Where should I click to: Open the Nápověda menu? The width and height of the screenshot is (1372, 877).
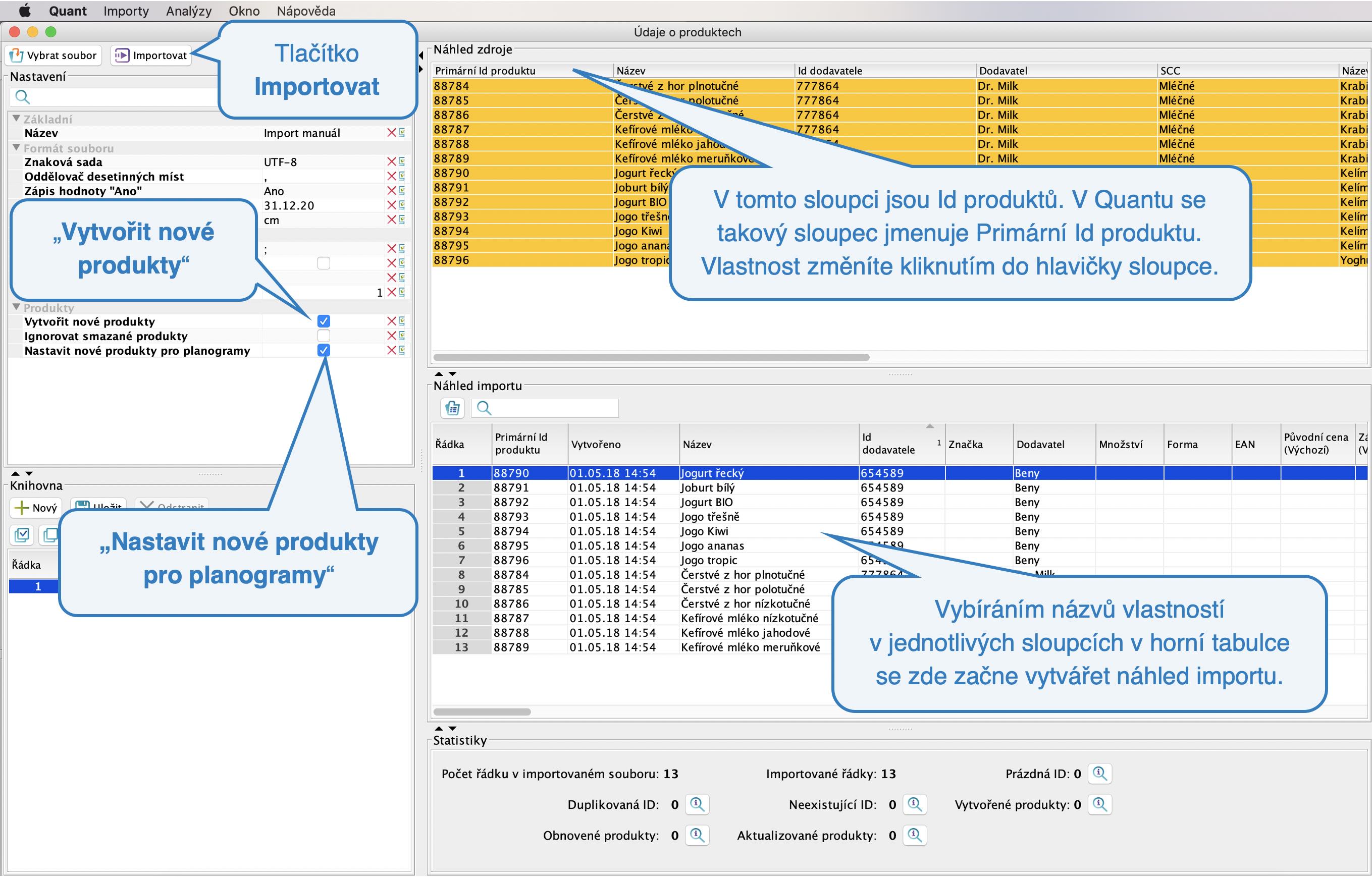tap(306, 11)
